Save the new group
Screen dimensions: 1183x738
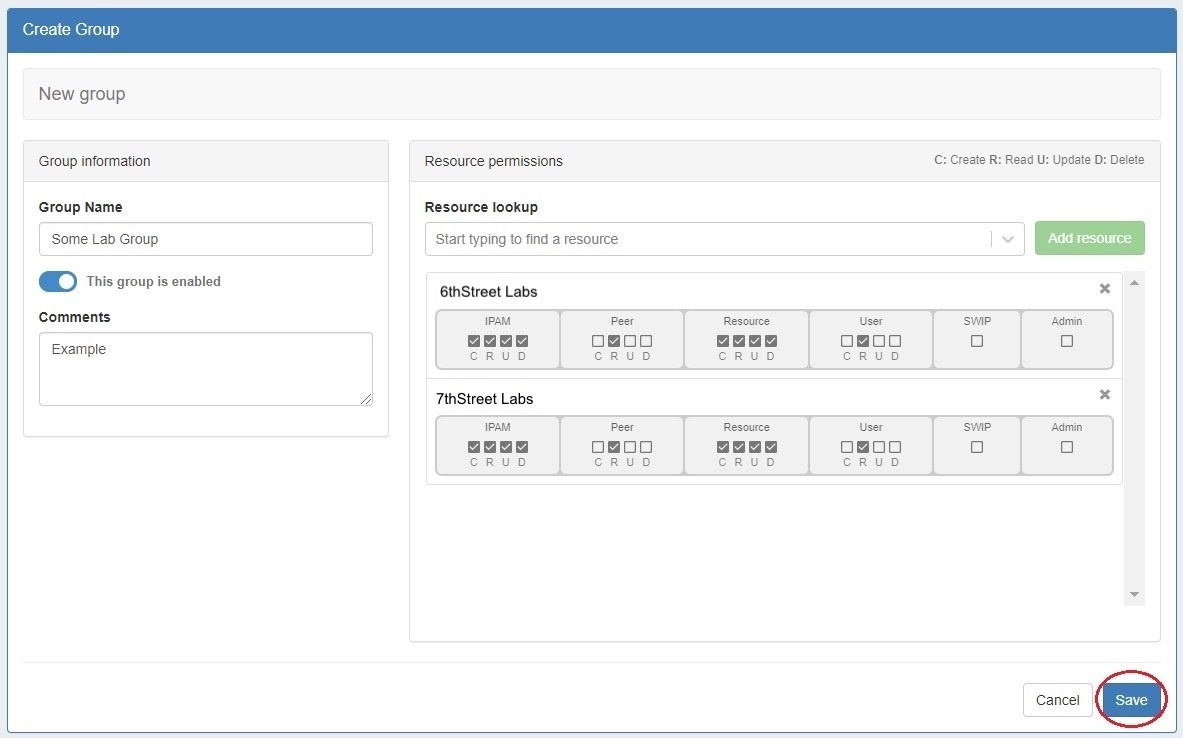point(1131,700)
